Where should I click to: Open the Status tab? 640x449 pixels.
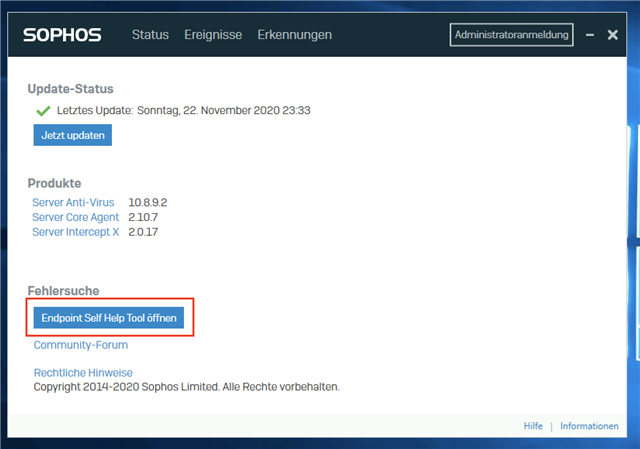pos(150,35)
